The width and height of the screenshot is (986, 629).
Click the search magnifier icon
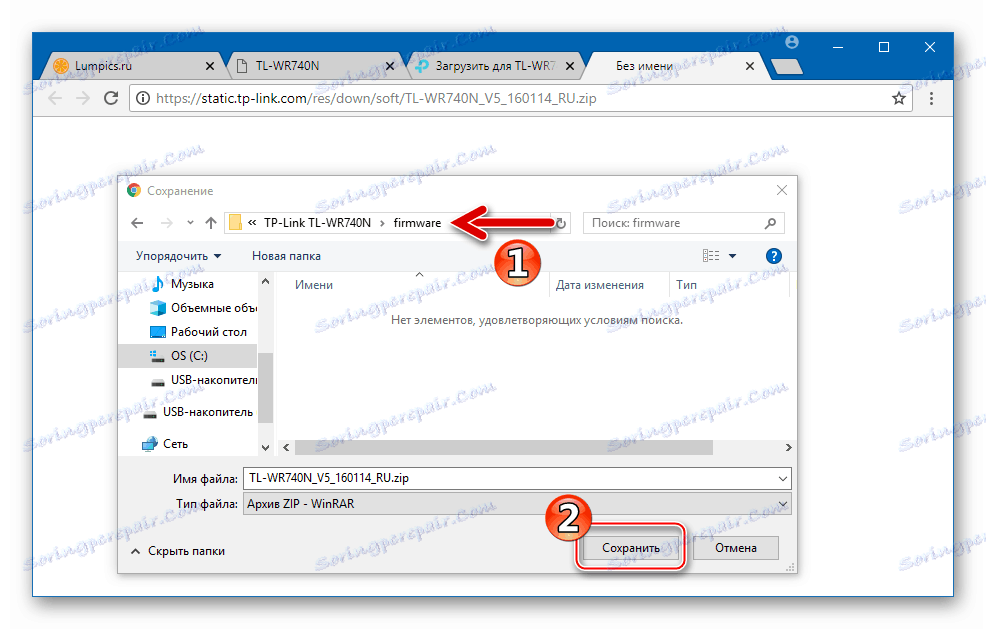[x=770, y=223]
